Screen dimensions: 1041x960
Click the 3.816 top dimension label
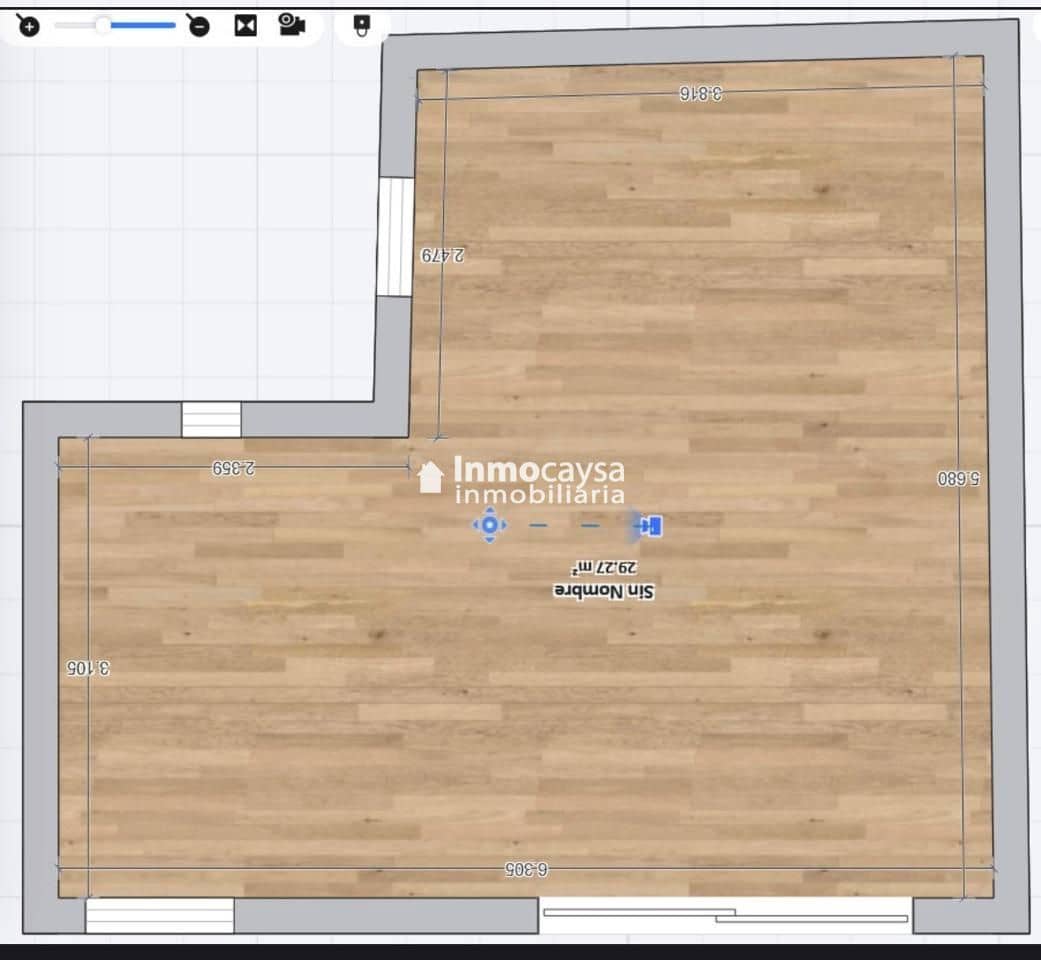click(701, 94)
